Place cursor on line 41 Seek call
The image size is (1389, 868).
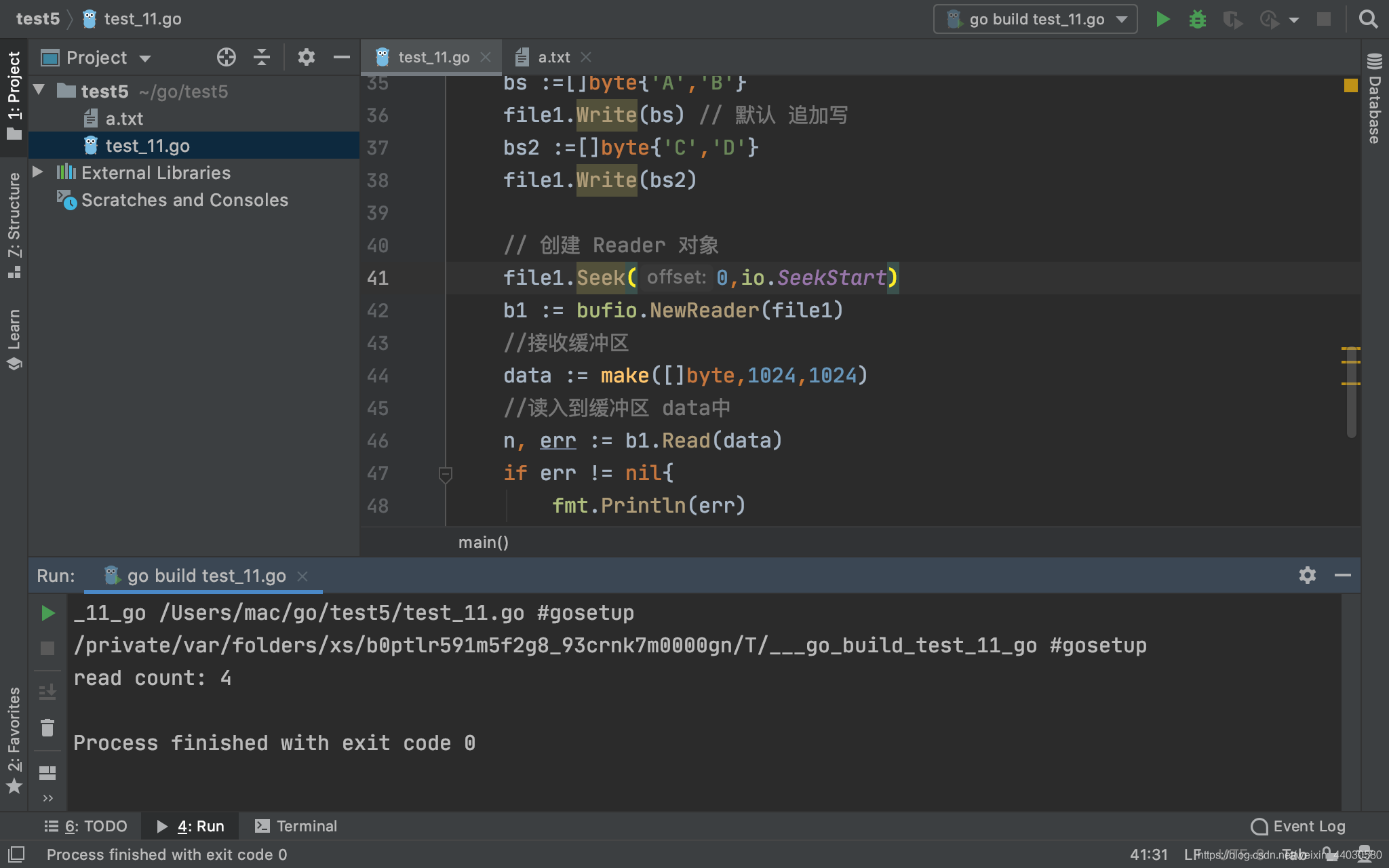click(601, 278)
